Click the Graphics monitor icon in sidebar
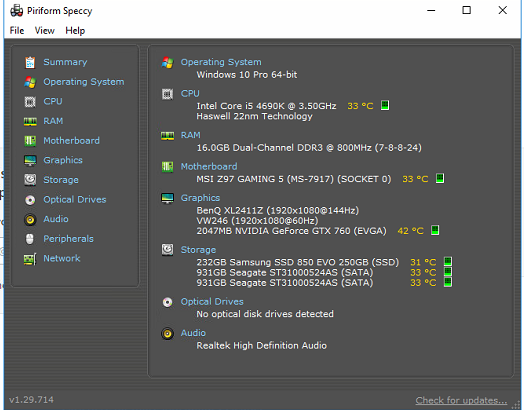This screenshot has height=410, width=524. click(30, 160)
